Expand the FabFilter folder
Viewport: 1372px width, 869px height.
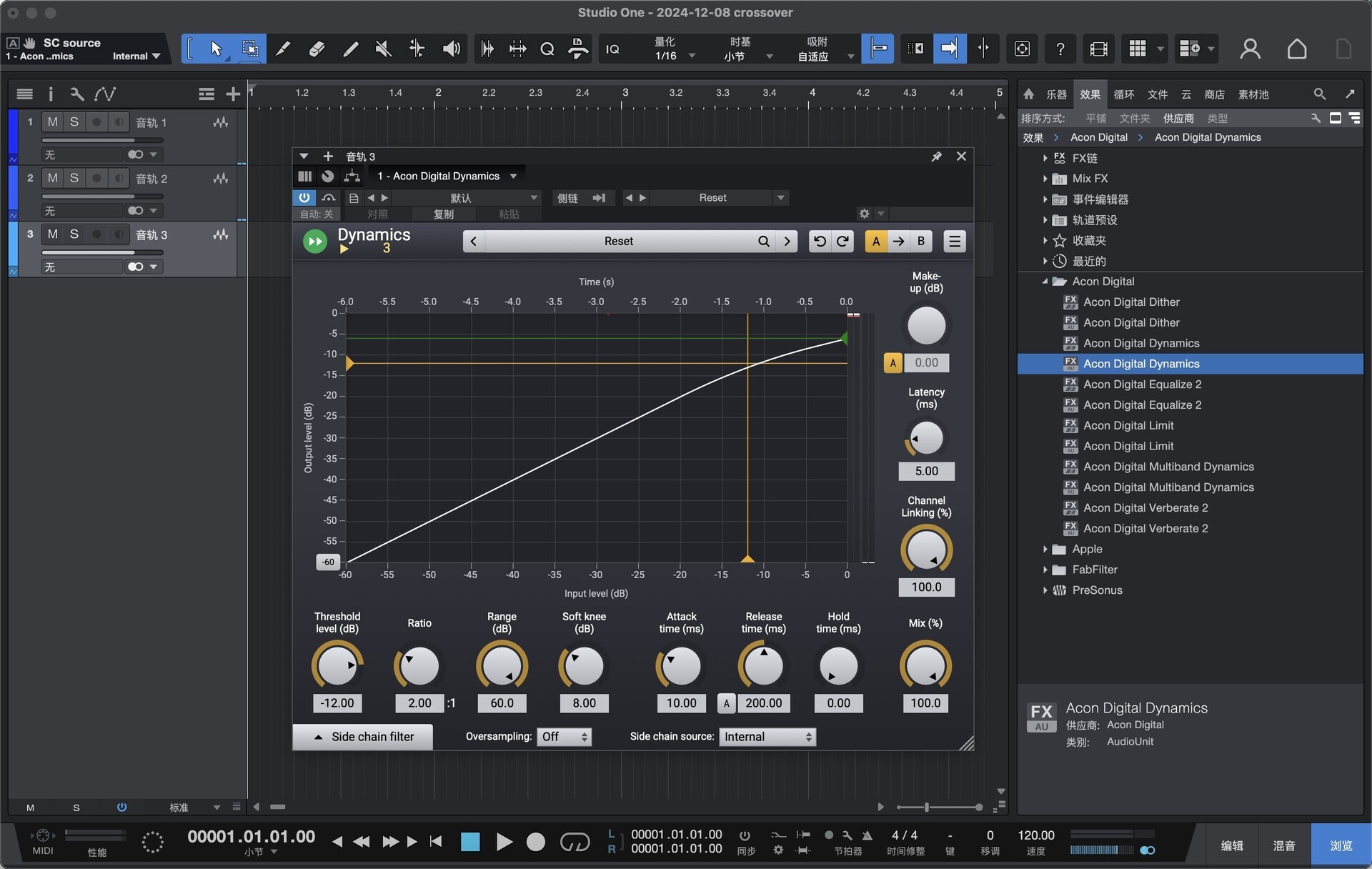[x=1045, y=570]
